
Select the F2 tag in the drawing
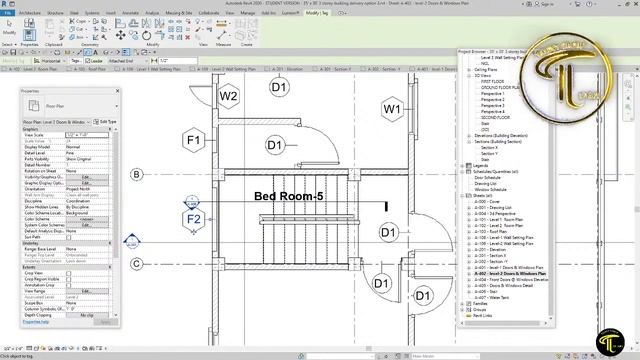coord(193,219)
